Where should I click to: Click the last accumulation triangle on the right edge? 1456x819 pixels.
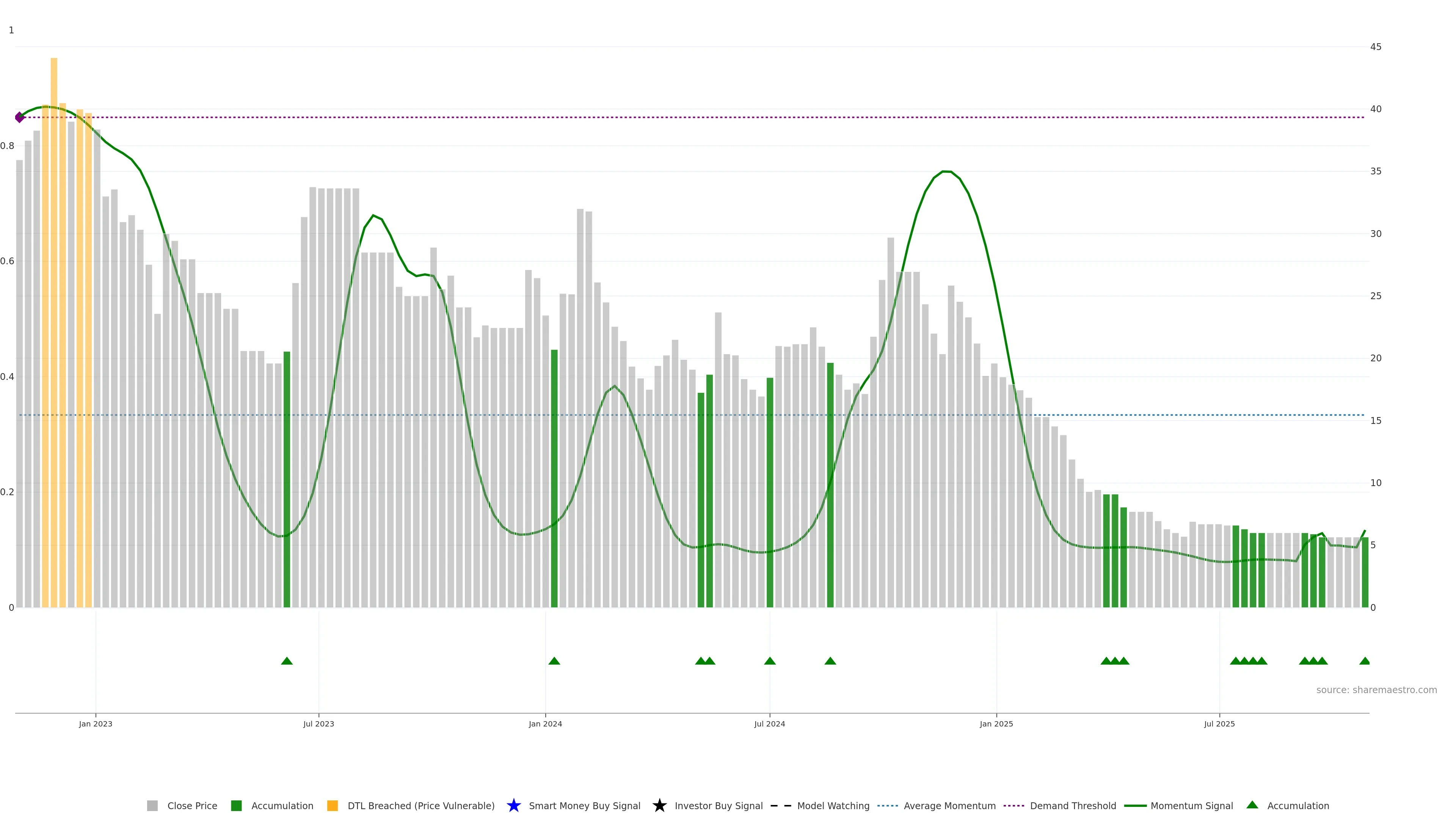coord(1365,661)
